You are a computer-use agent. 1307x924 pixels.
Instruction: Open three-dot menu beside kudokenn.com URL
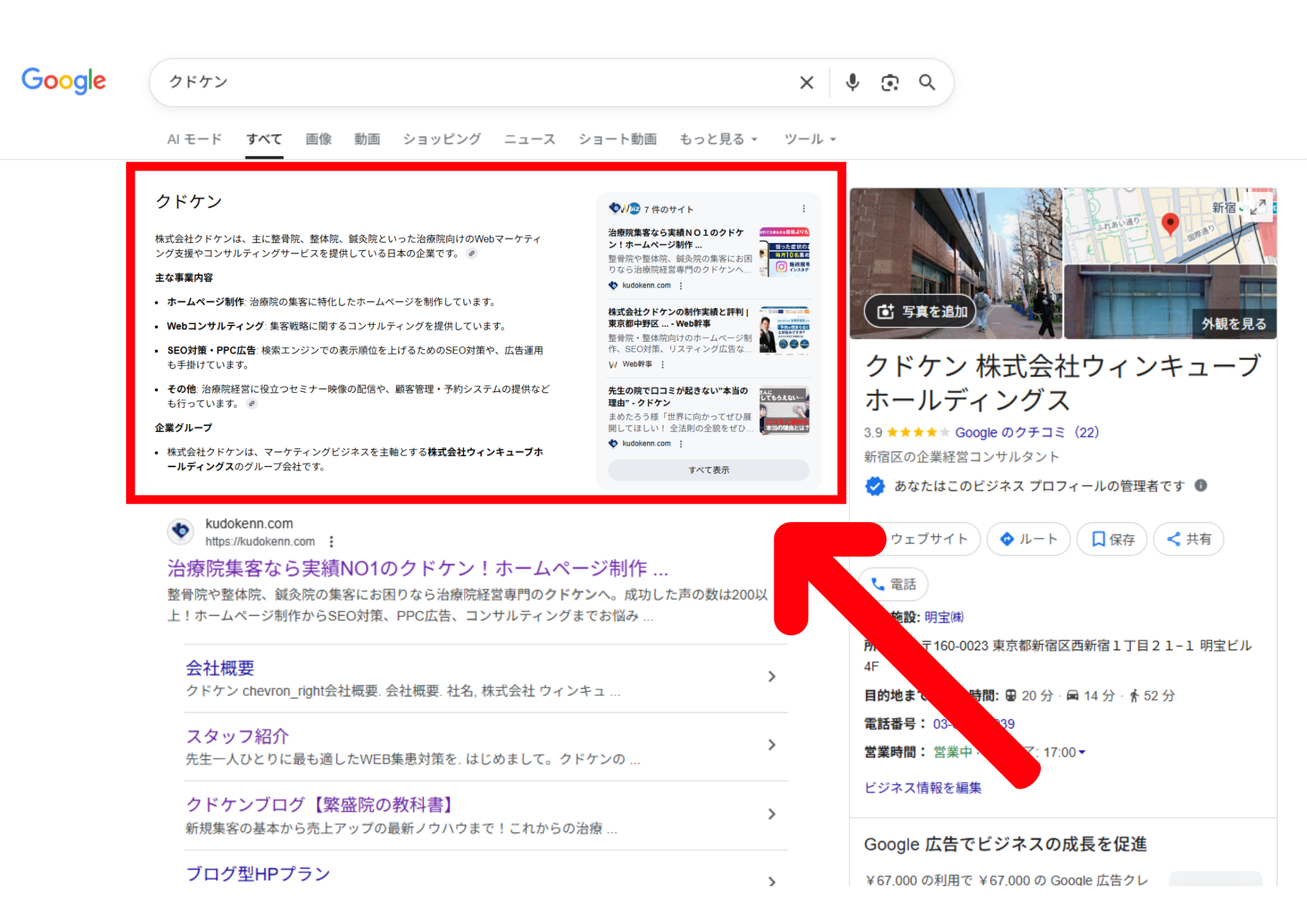click(x=331, y=542)
